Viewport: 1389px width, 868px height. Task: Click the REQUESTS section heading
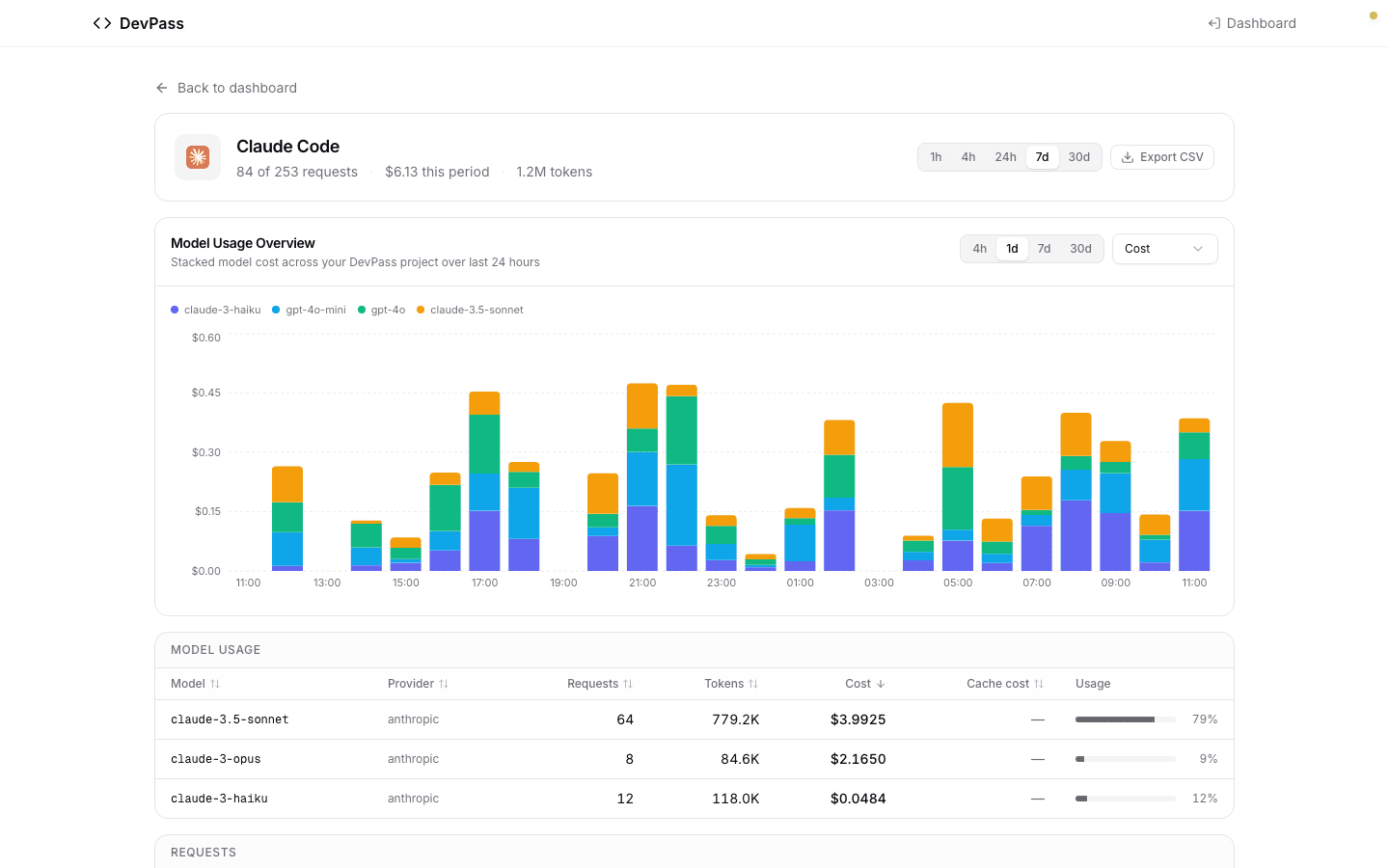[204, 853]
